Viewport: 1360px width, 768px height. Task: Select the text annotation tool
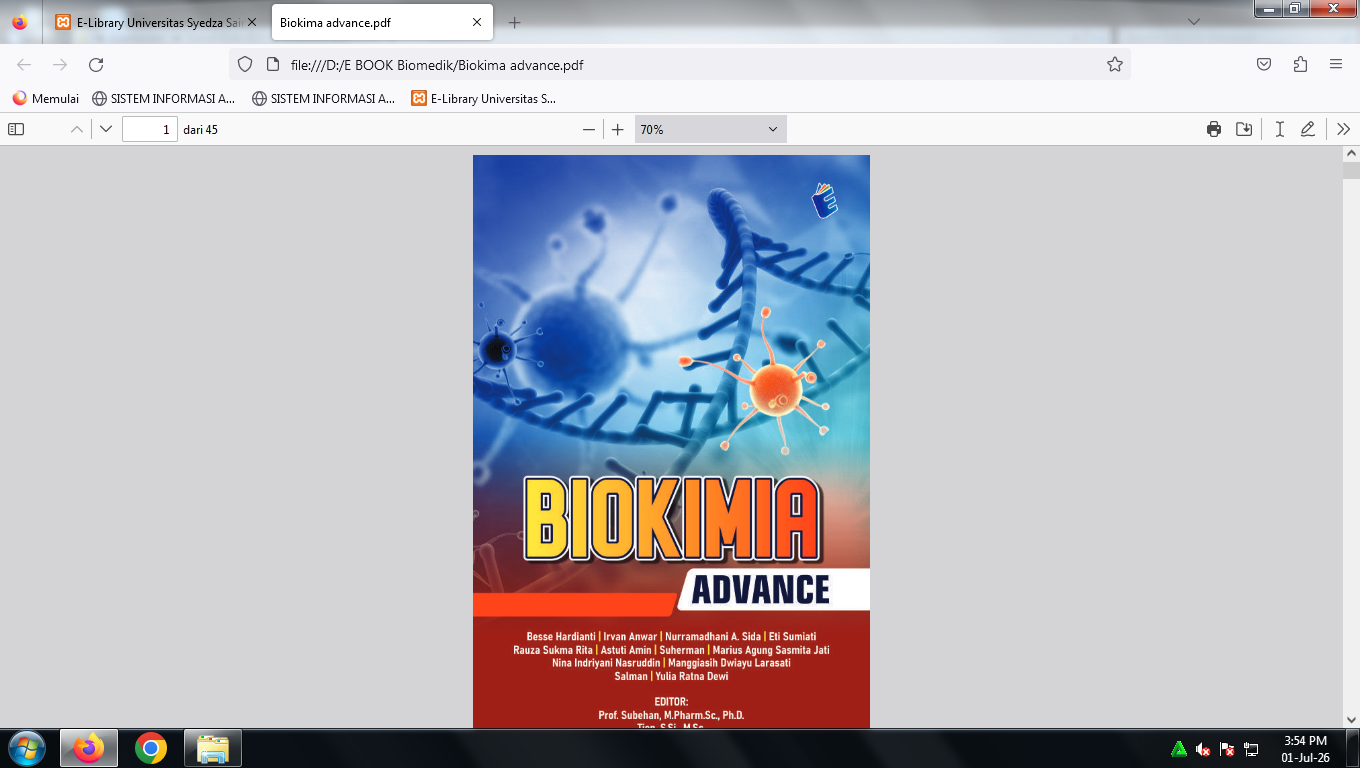[x=1279, y=129]
